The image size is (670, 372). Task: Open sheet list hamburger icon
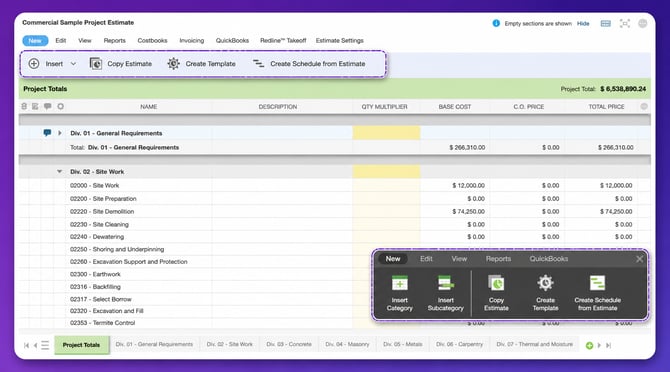[x=45, y=345]
